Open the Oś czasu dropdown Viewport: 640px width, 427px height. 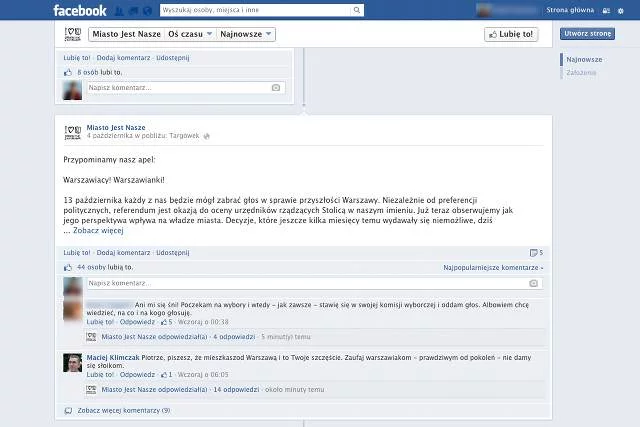pyautogui.click(x=190, y=34)
